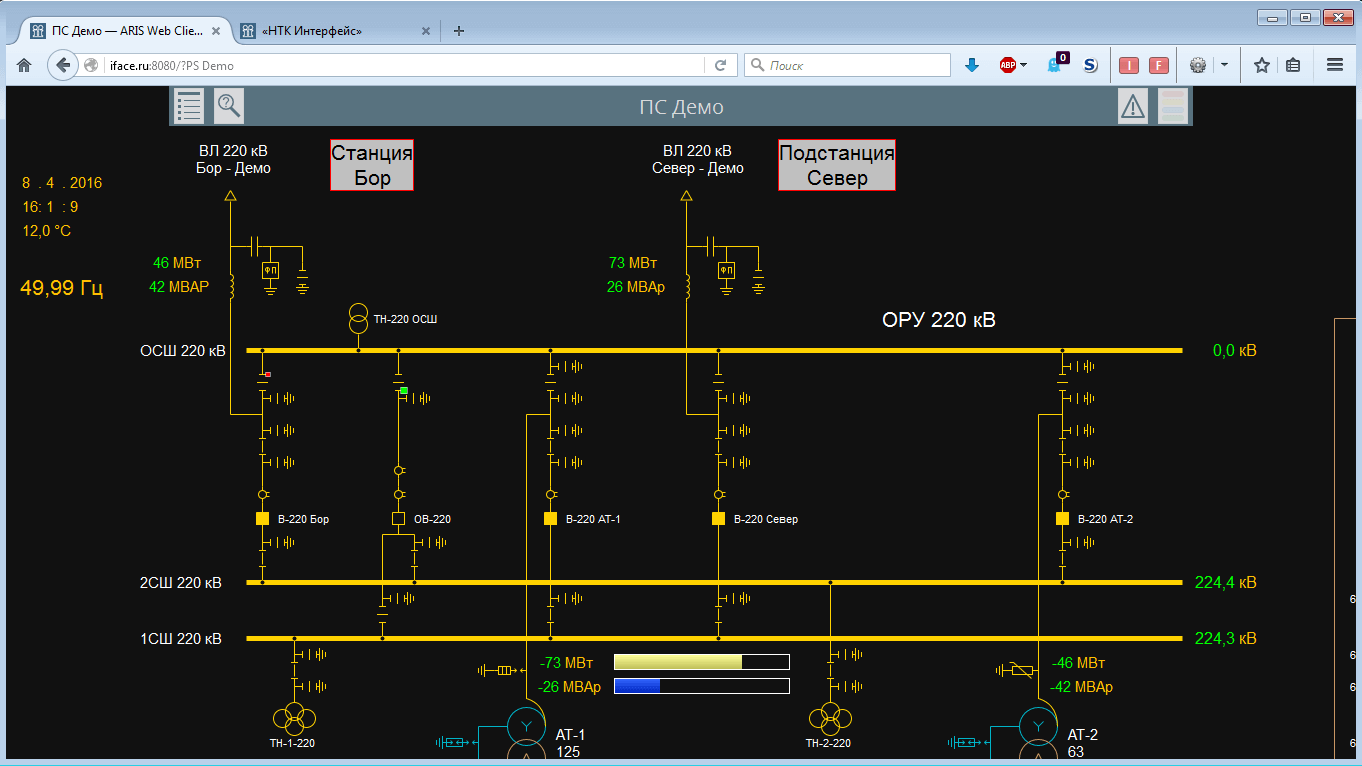Select the ТН-1-220 voltage transformer symbol
The height and width of the screenshot is (766, 1362).
coord(294,717)
